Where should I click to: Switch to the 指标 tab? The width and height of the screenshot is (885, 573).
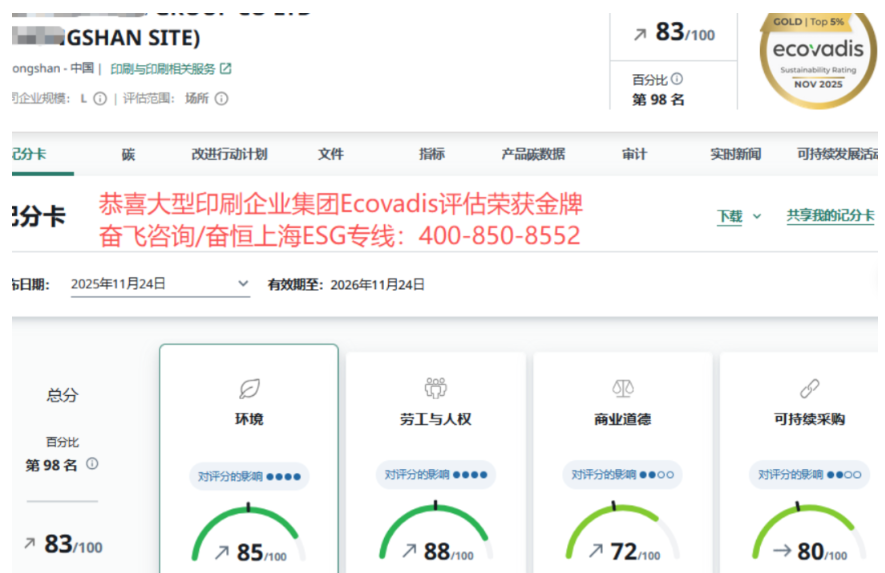point(432,154)
